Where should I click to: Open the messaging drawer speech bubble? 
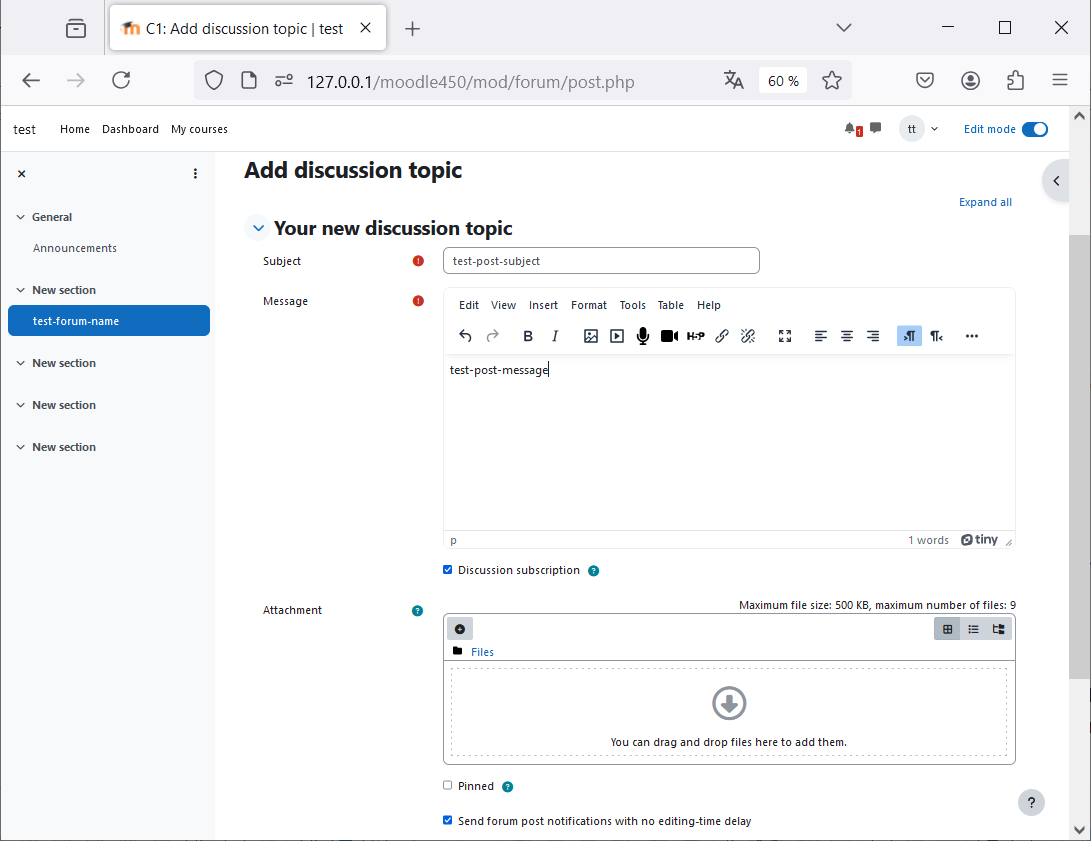tap(875, 128)
